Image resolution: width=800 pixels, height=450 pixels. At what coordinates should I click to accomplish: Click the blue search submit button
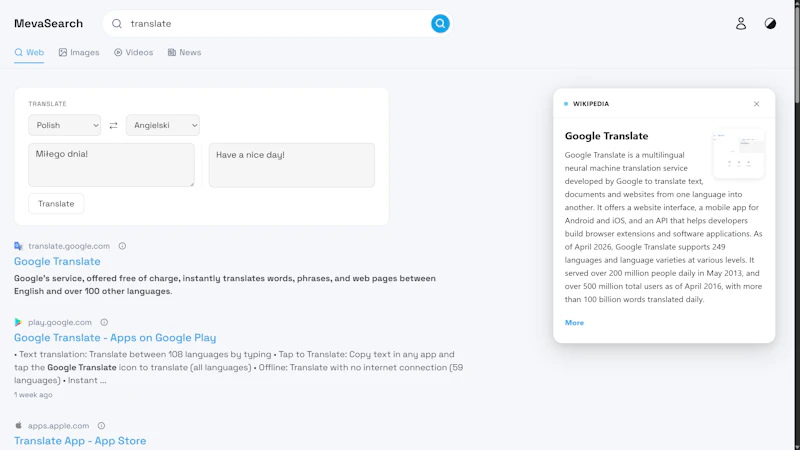click(440, 23)
